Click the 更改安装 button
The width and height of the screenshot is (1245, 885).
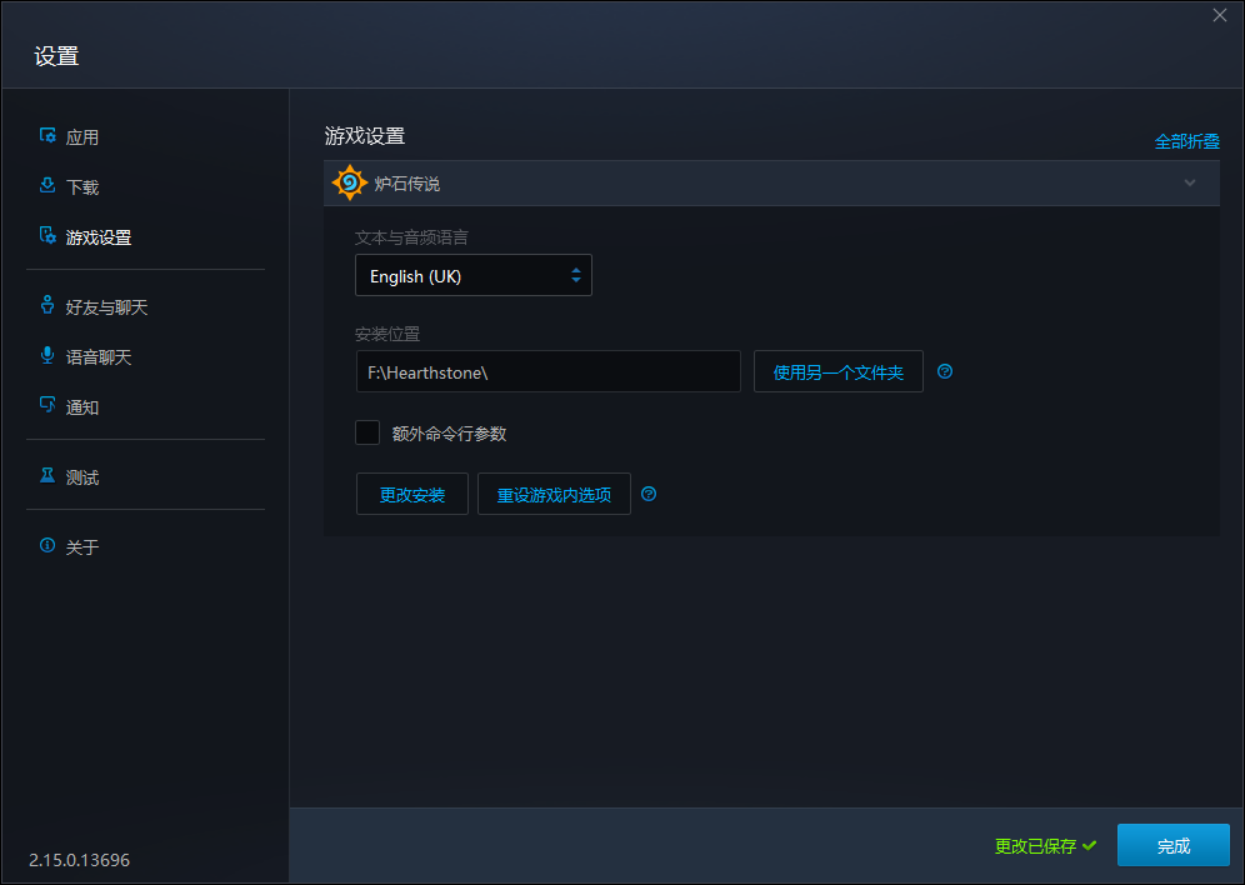412,494
